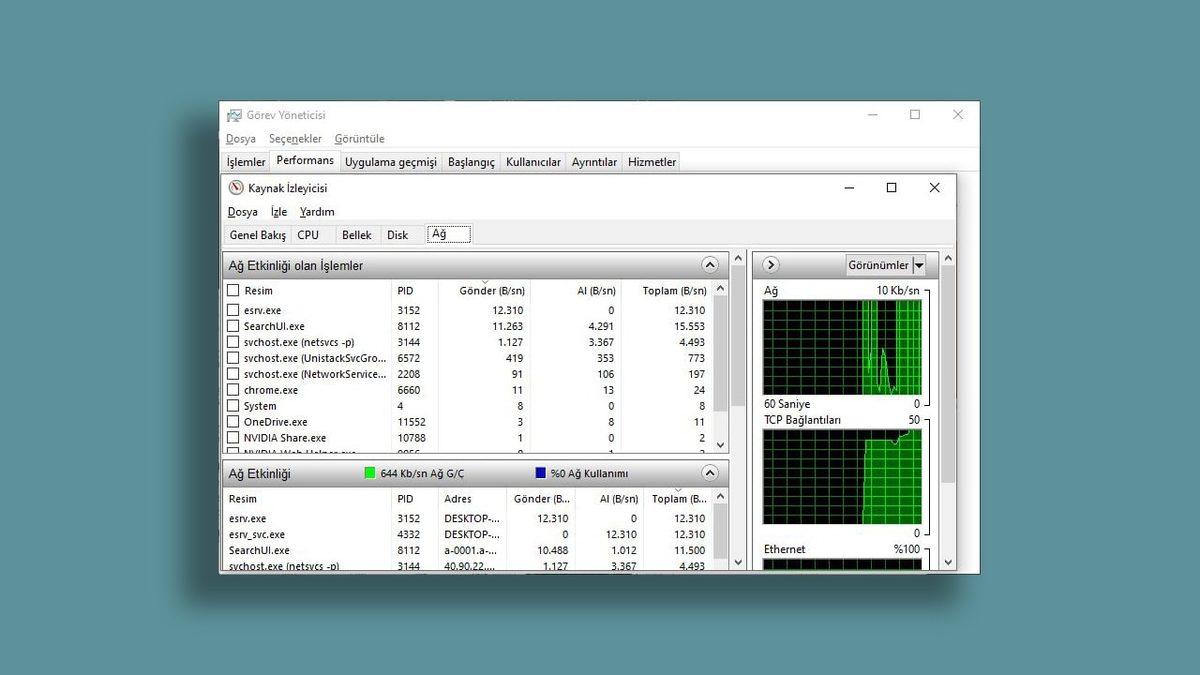The height and width of the screenshot is (675, 1200).
Task: Click the green Ağ G/Ç legend square
Action: (371, 472)
